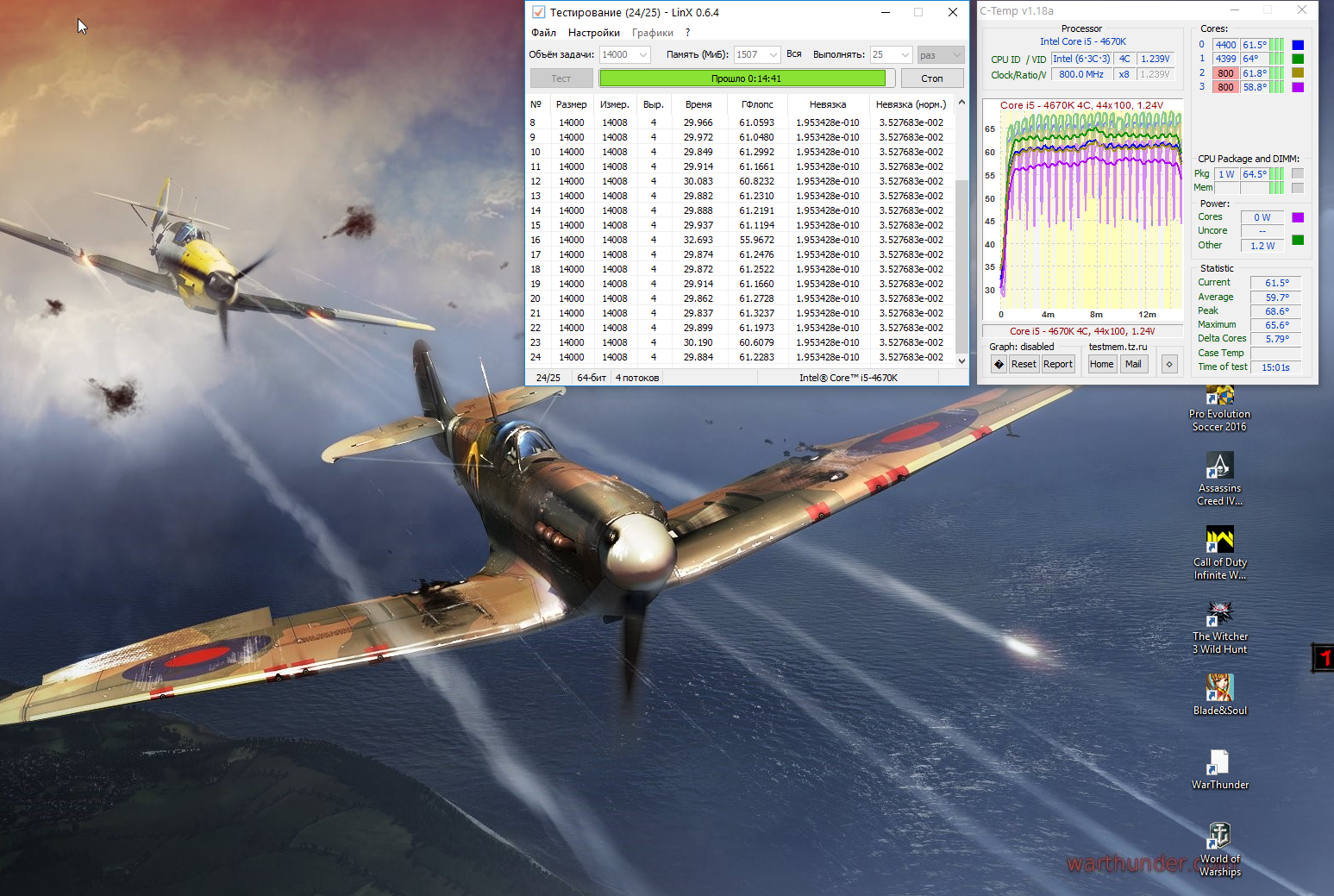Click the greyed Тест button in LinX
This screenshot has width=1334, height=896.
pyautogui.click(x=561, y=78)
